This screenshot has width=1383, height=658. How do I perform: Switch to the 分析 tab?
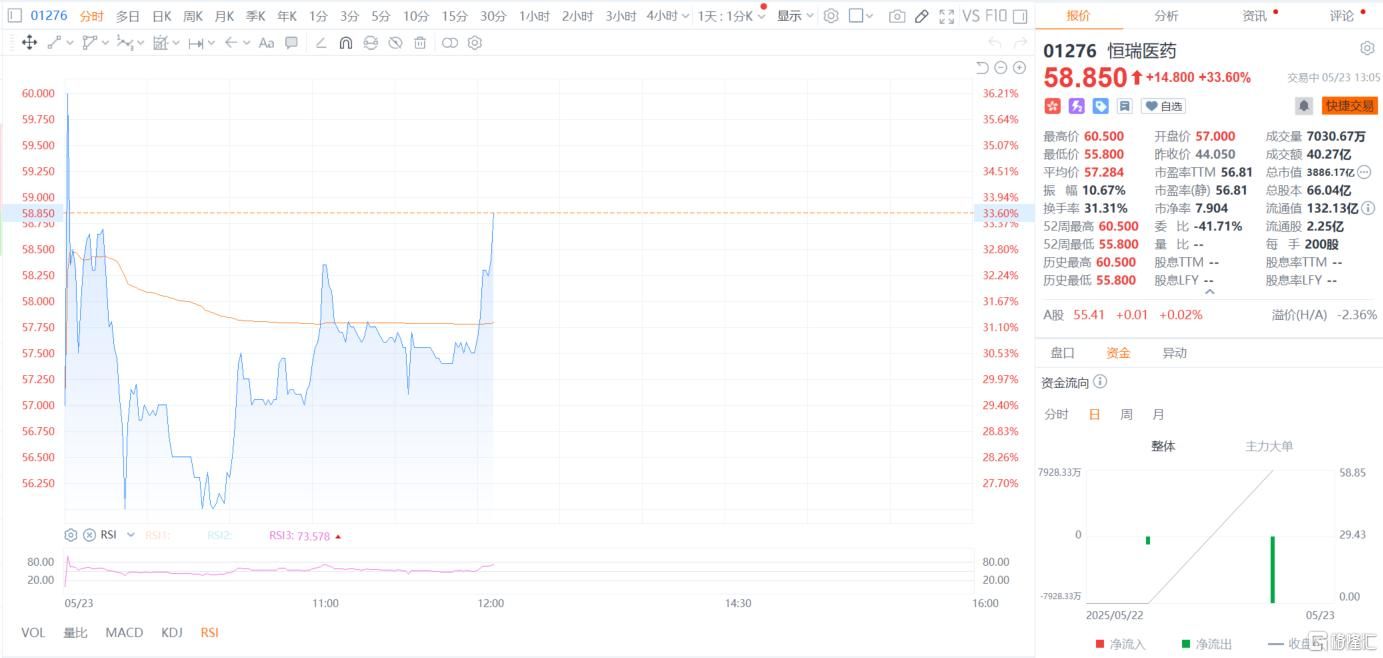pos(1166,16)
